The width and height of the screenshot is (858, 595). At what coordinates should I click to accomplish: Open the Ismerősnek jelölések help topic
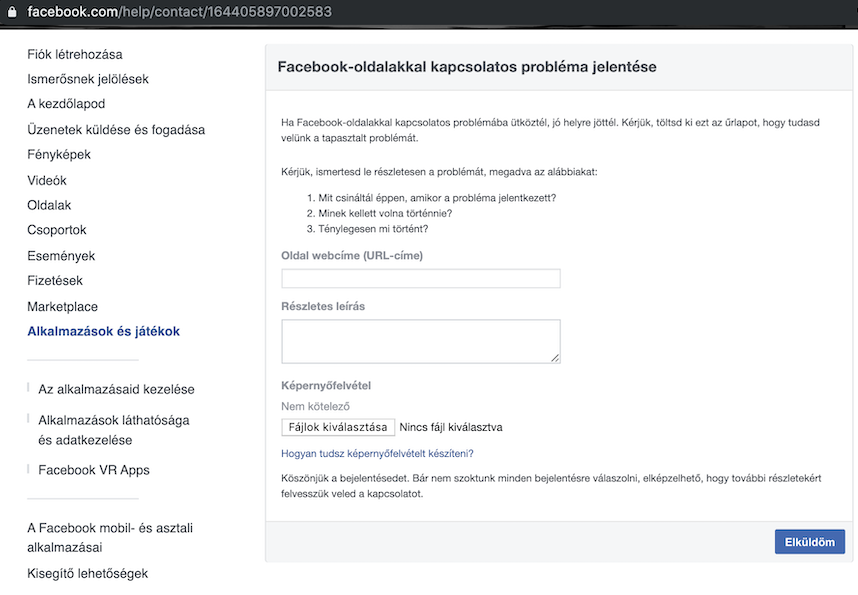(x=88, y=79)
